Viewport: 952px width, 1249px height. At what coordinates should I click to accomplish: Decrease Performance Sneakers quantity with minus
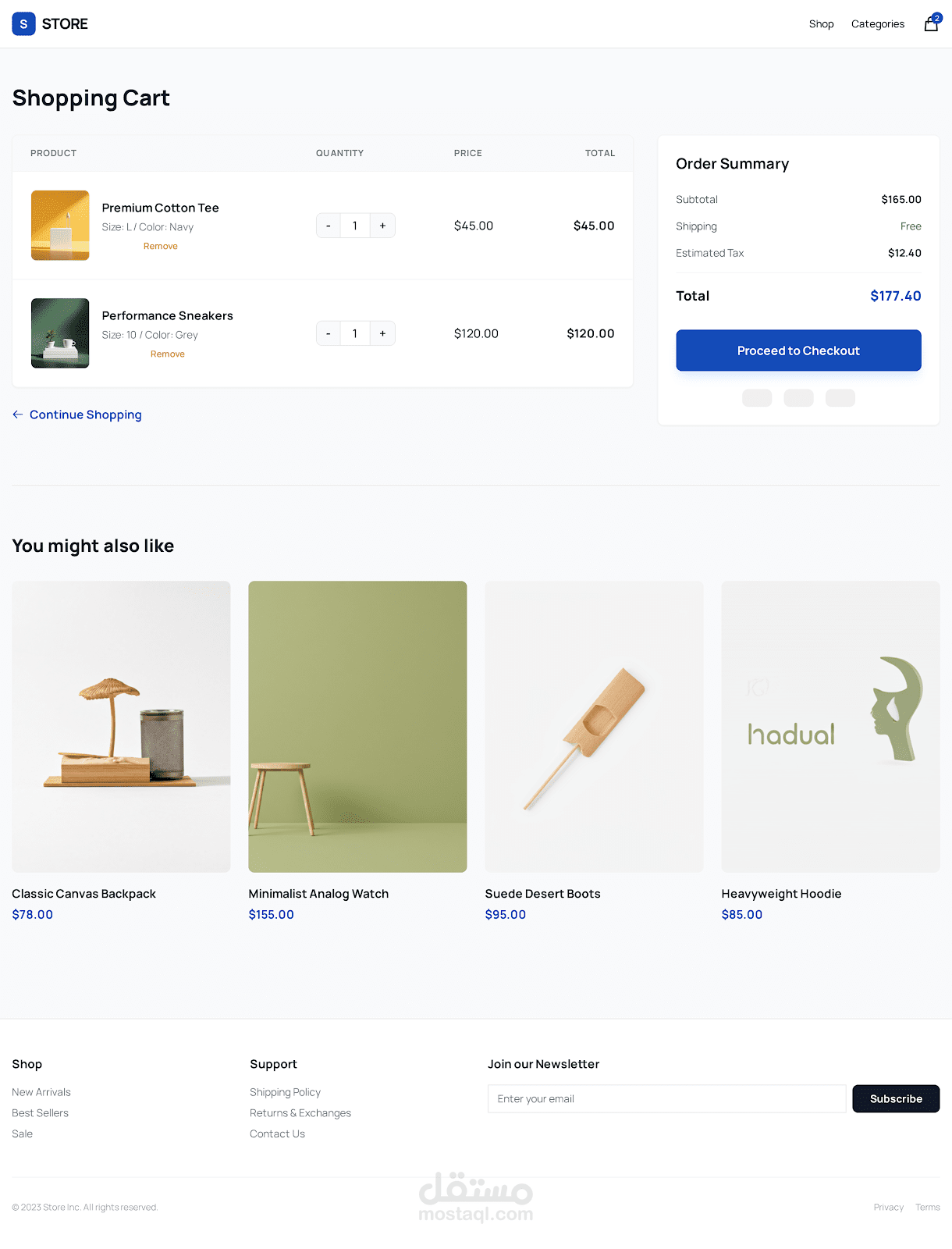pyautogui.click(x=329, y=333)
